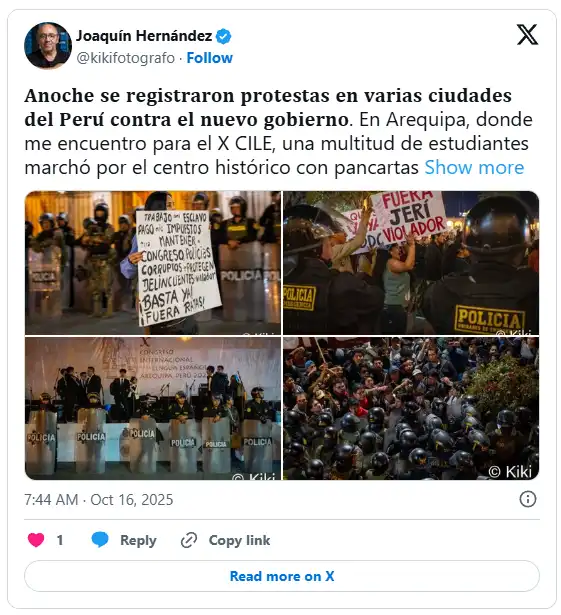The height and width of the screenshot is (615, 561).
Task: Open the X logo link
Action: click(527, 35)
